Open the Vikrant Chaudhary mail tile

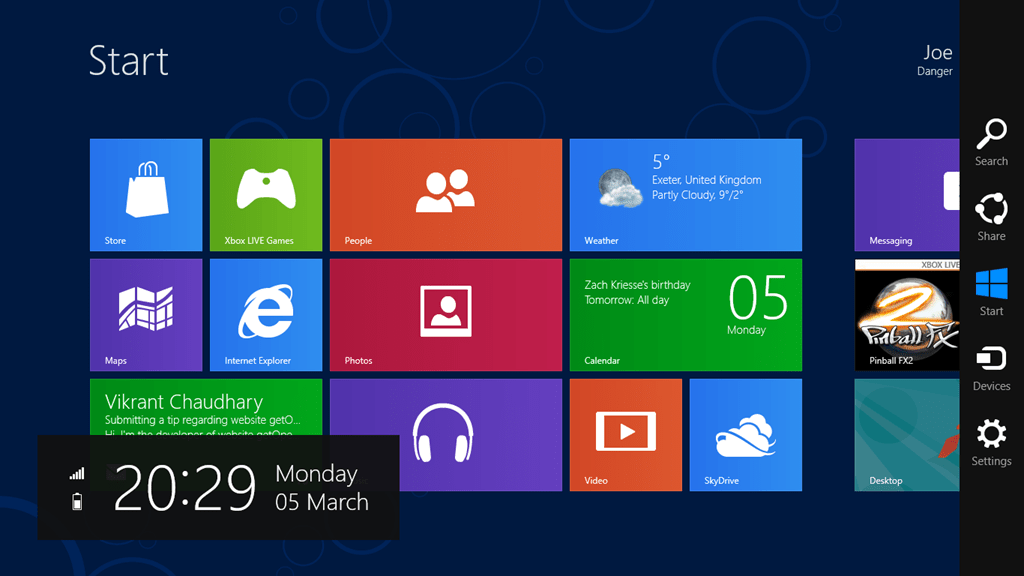(x=206, y=406)
